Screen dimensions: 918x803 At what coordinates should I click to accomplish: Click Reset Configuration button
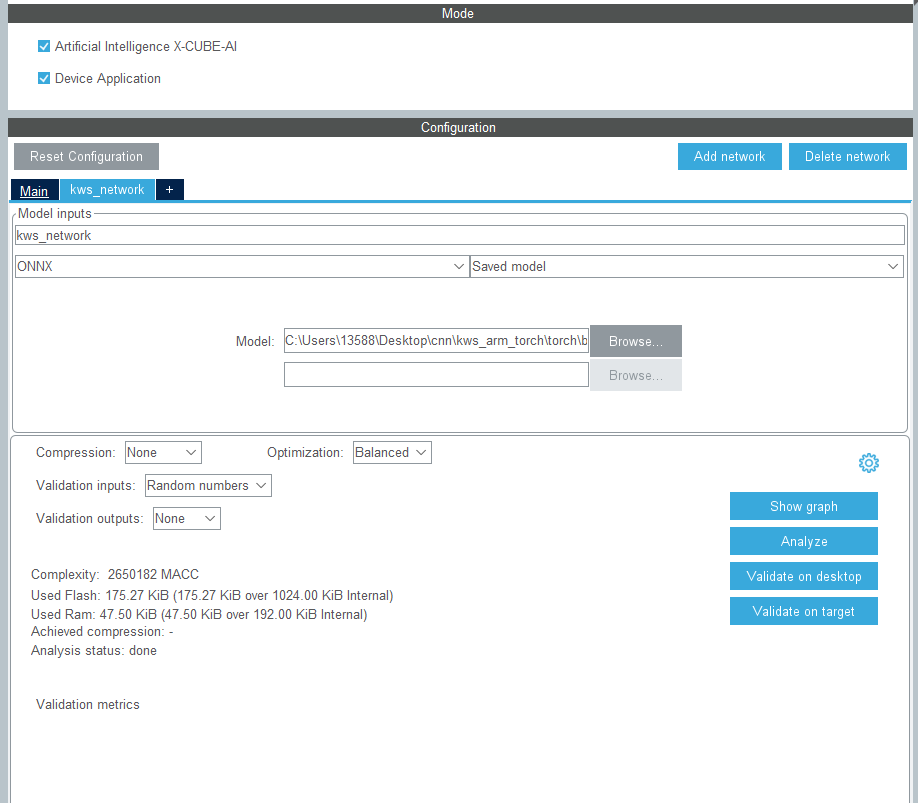86,156
